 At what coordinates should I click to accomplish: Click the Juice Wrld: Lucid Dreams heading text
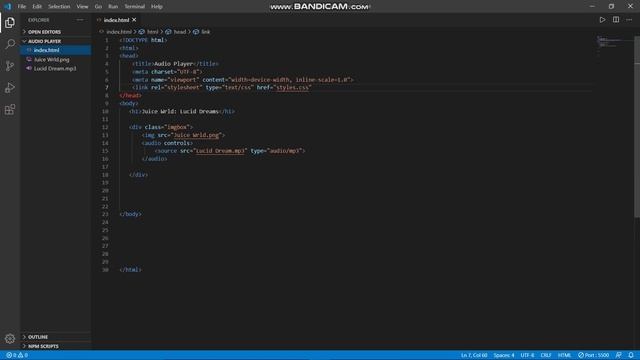click(x=180, y=111)
